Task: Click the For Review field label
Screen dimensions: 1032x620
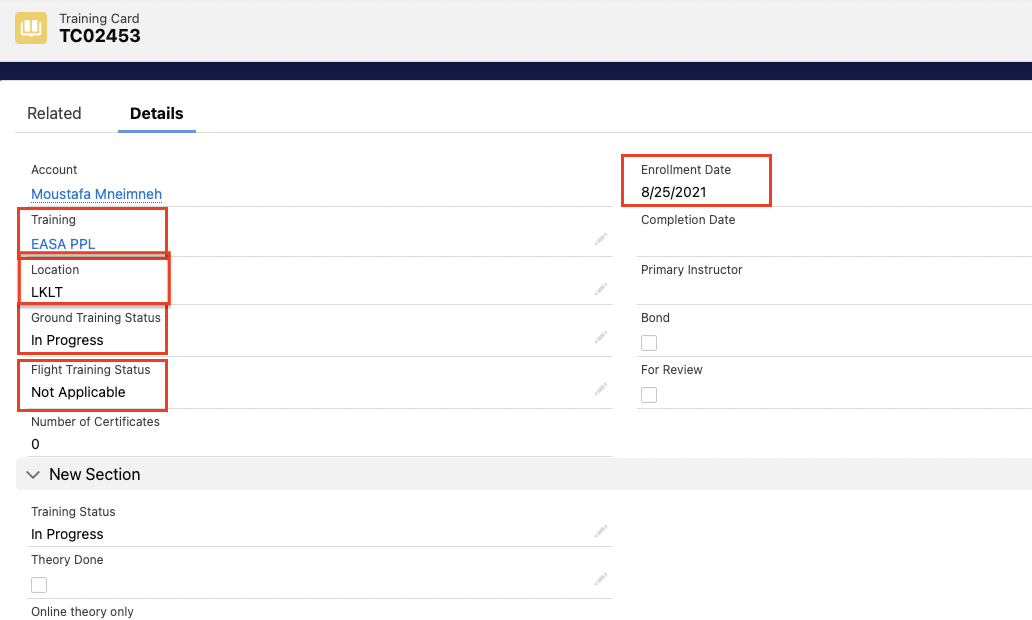Action: pyautogui.click(x=671, y=370)
